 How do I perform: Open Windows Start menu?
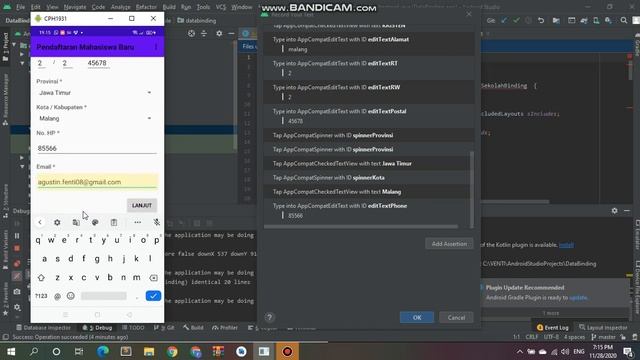(11, 351)
